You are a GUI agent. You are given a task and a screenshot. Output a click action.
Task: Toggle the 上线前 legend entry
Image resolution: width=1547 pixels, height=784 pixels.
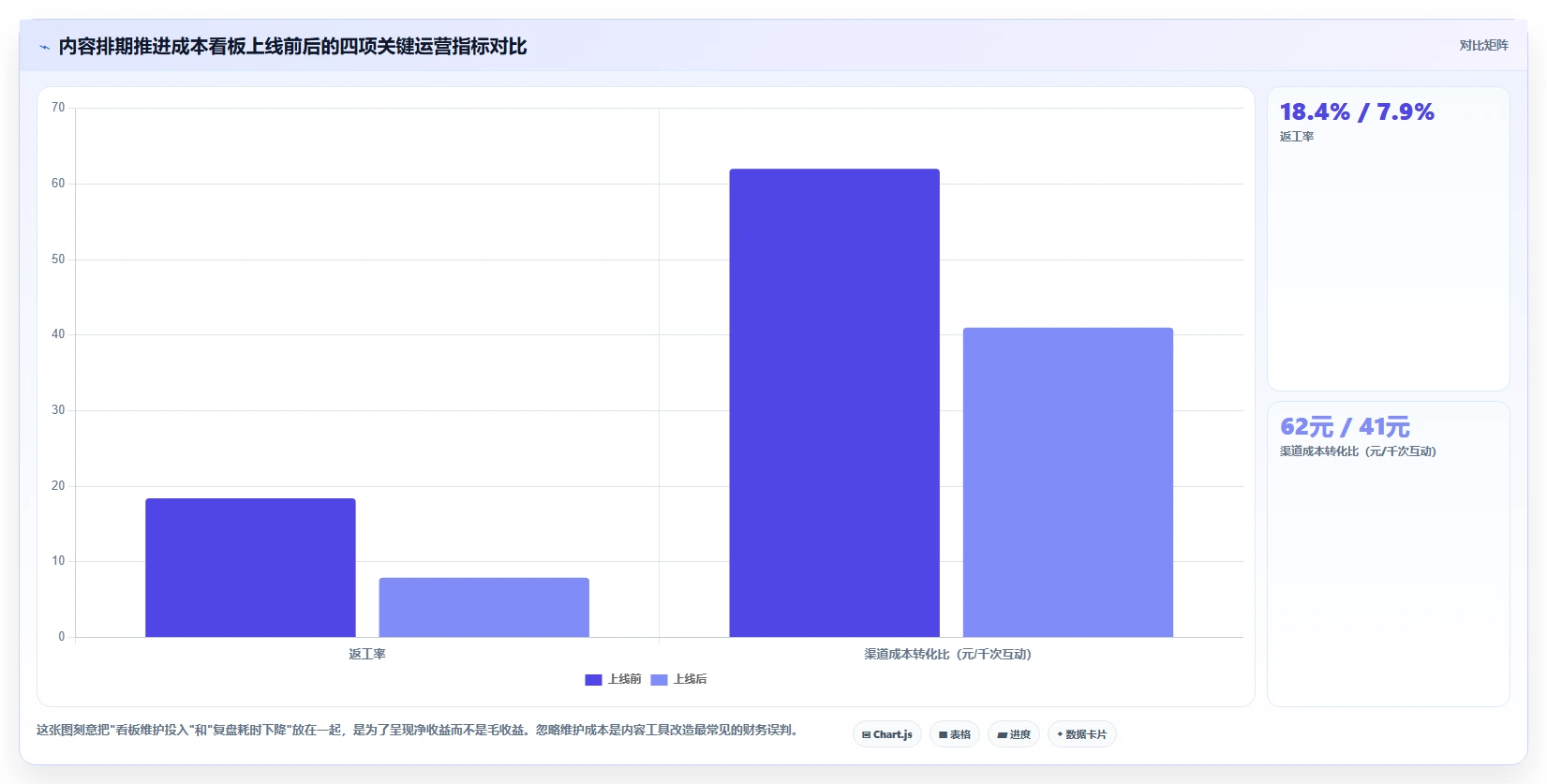(613, 679)
